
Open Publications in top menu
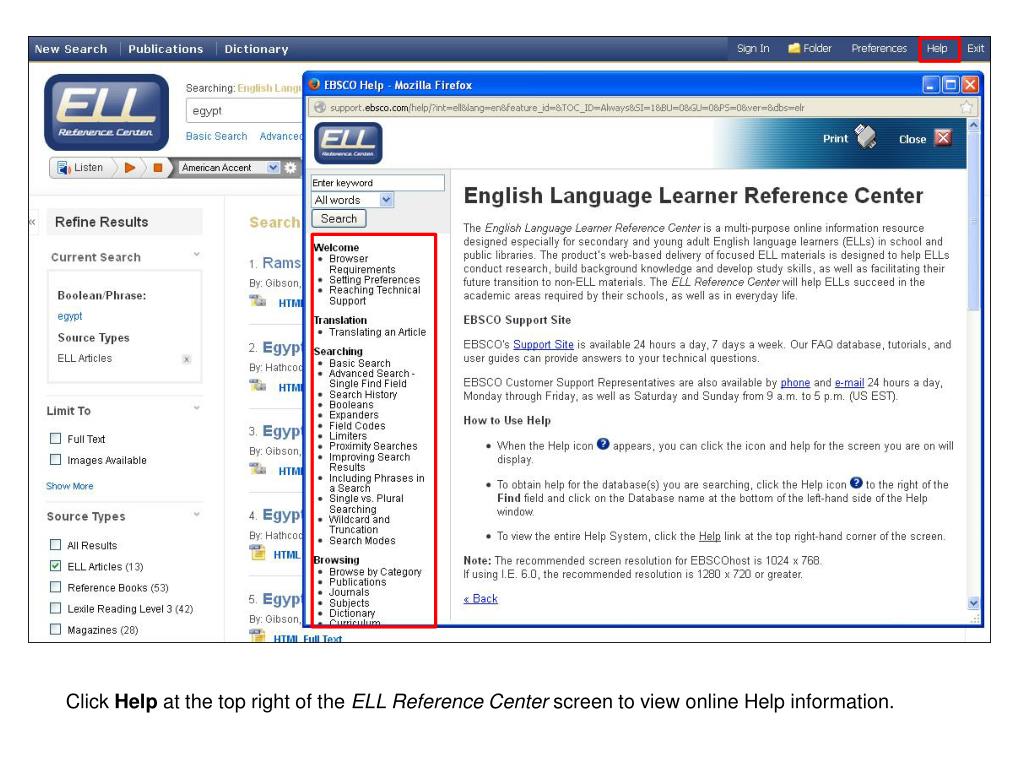[166, 49]
